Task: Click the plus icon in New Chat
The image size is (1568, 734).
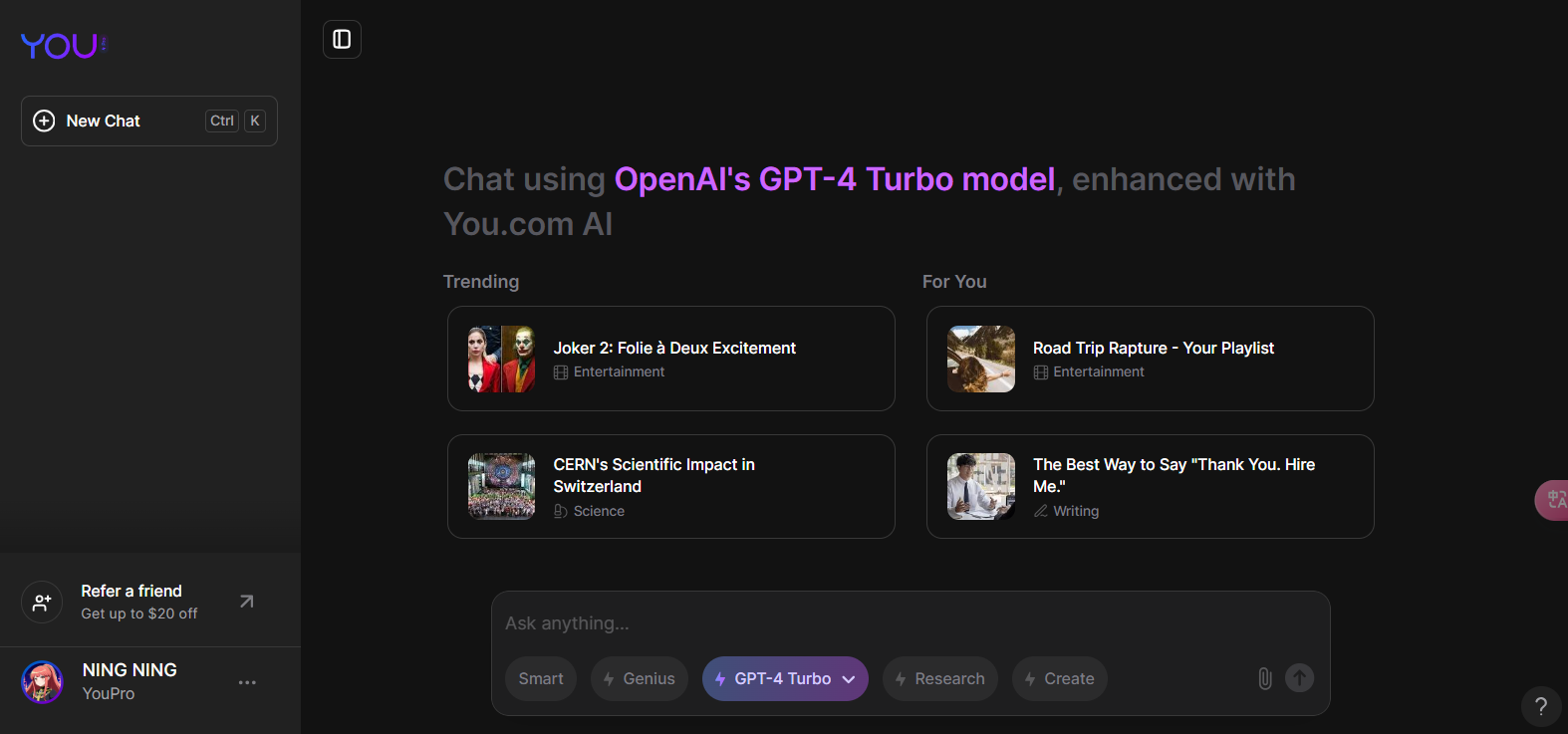Action: coord(44,121)
